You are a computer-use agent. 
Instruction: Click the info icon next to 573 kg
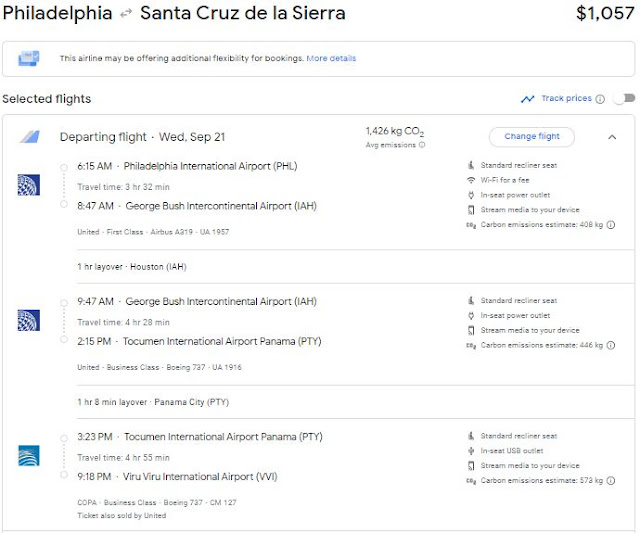(610, 481)
